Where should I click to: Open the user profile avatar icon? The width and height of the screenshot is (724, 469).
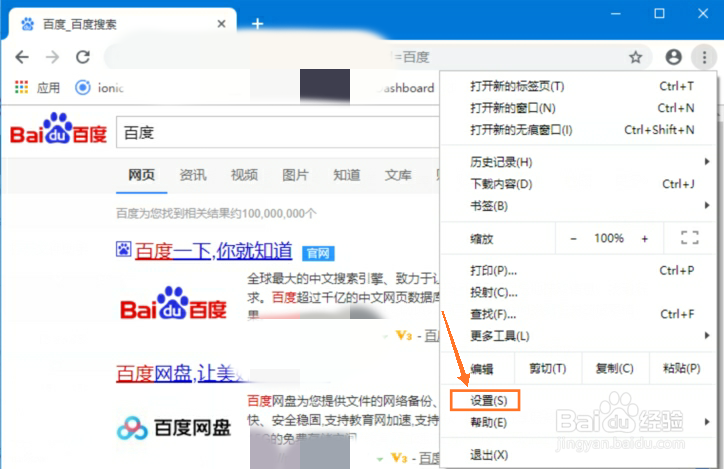[673, 57]
